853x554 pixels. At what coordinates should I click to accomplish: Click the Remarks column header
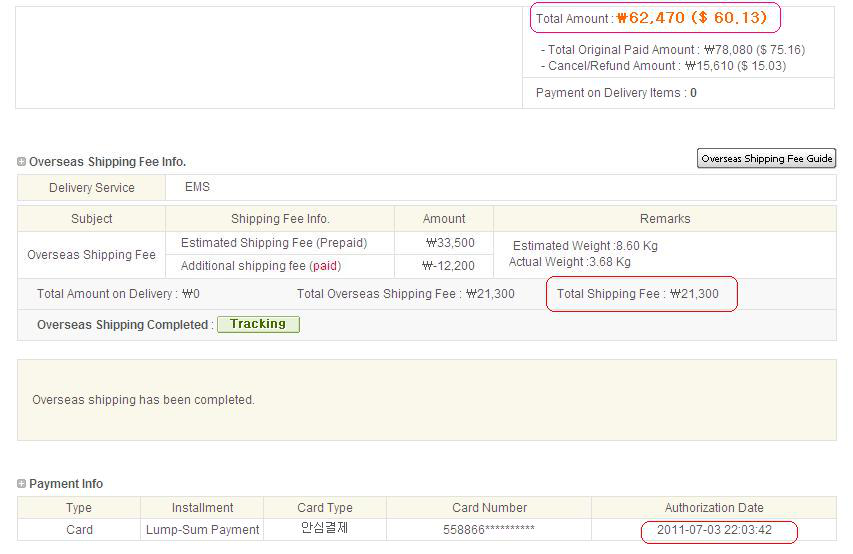click(x=665, y=219)
